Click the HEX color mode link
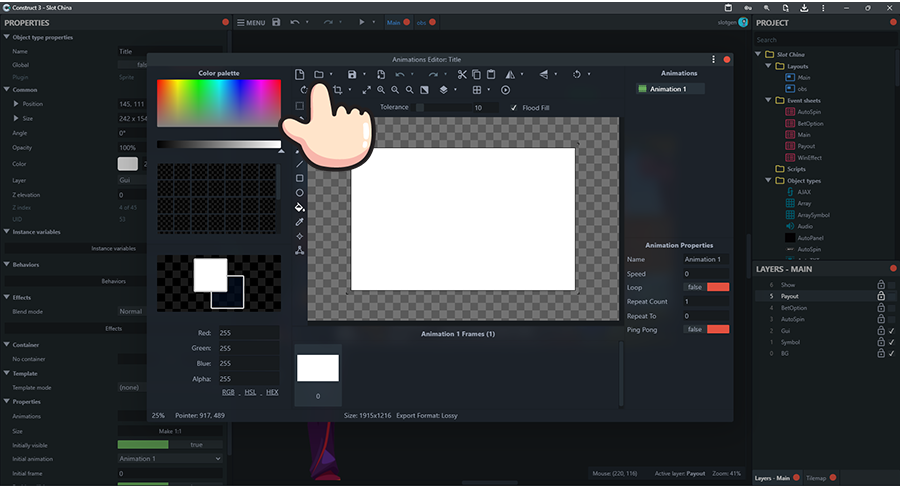Screen dimensions: 900x488 [272, 392]
